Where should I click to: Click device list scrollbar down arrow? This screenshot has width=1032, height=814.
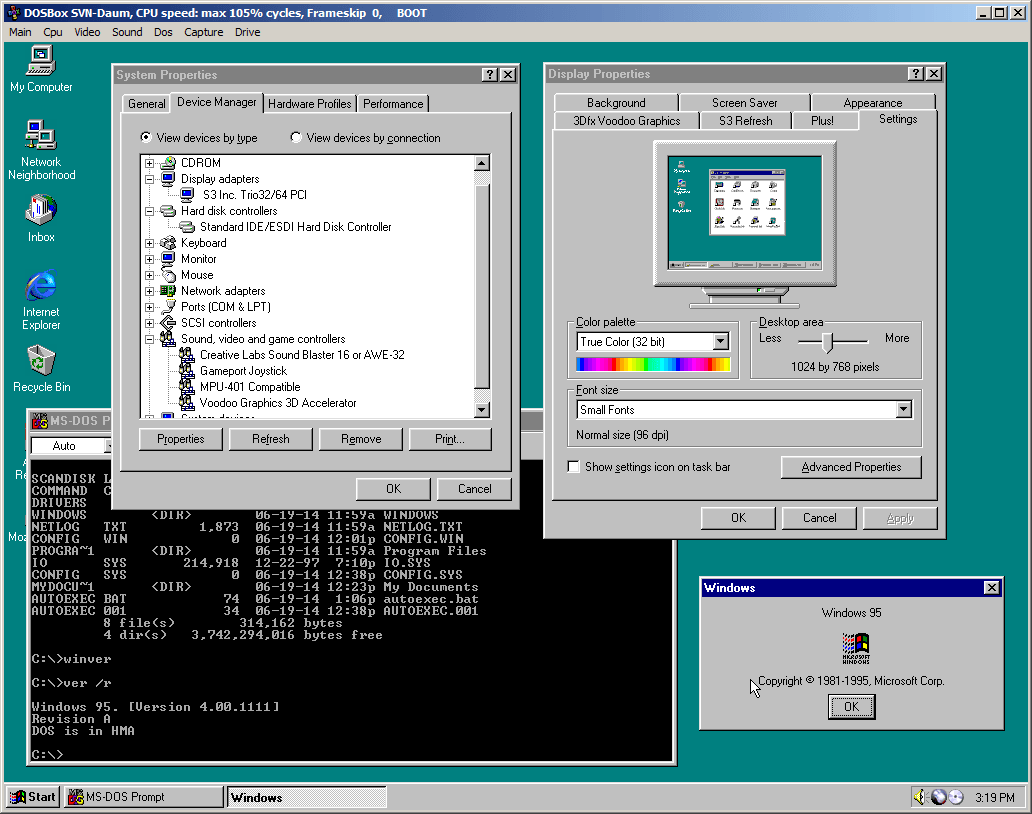point(482,410)
